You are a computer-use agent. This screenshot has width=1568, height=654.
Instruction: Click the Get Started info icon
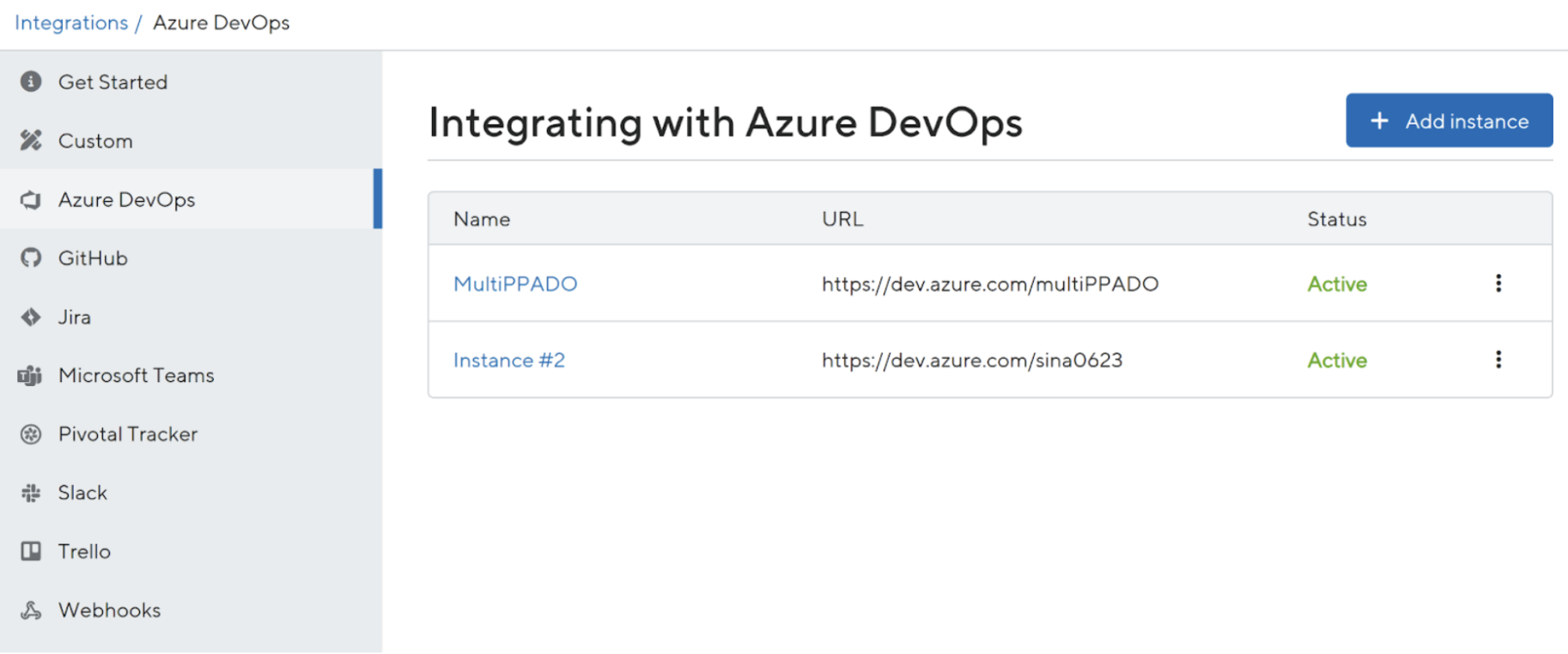[x=31, y=82]
